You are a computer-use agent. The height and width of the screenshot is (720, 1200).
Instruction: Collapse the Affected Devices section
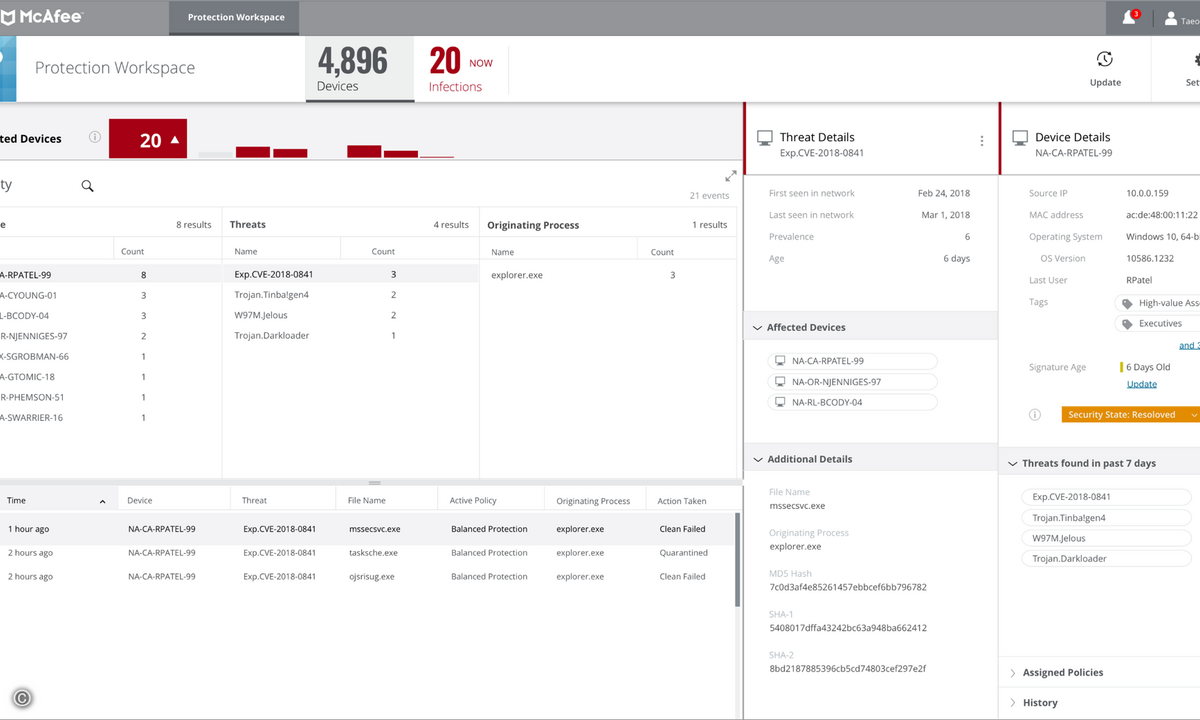pyautogui.click(x=757, y=327)
